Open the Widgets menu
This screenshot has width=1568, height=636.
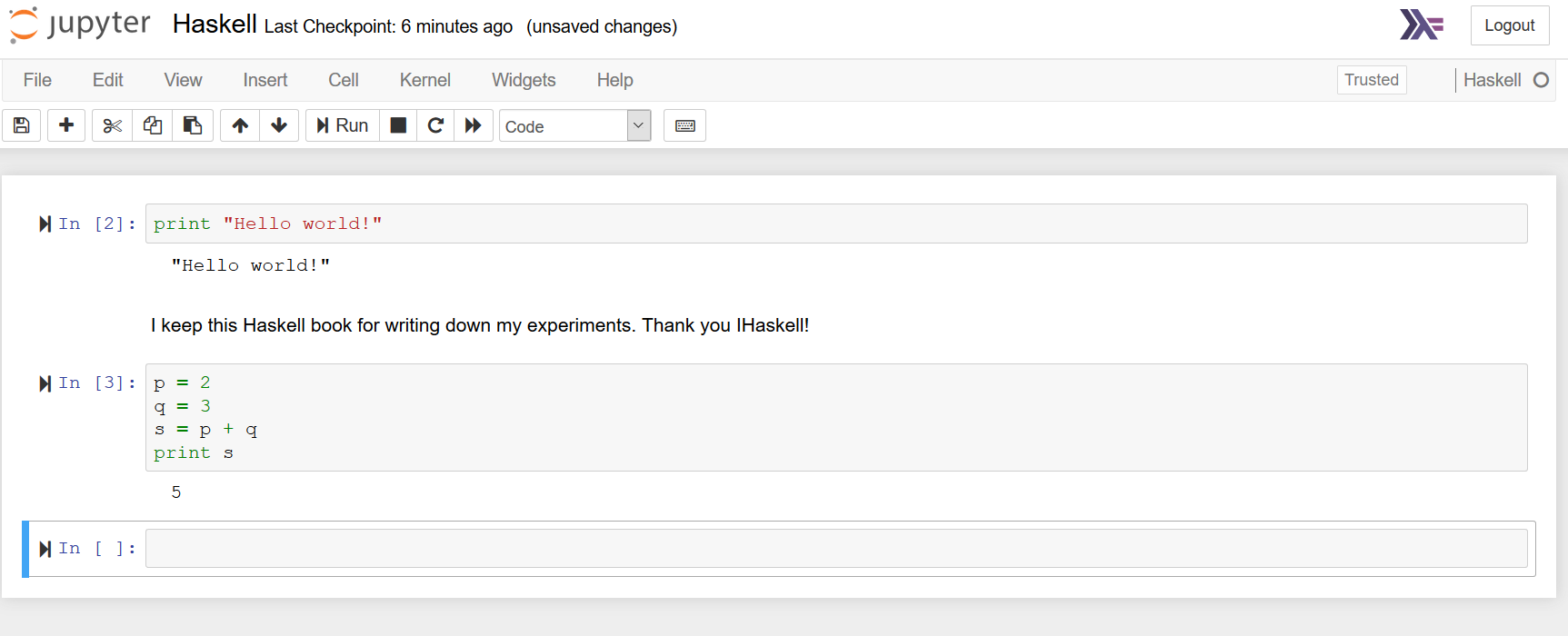click(x=524, y=80)
